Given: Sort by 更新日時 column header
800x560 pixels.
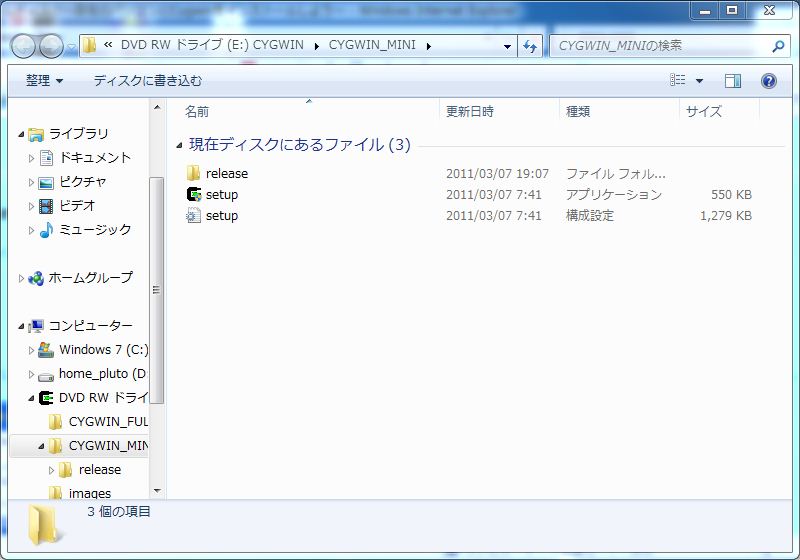Looking at the screenshot, I should pyautogui.click(x=470, y=112).
